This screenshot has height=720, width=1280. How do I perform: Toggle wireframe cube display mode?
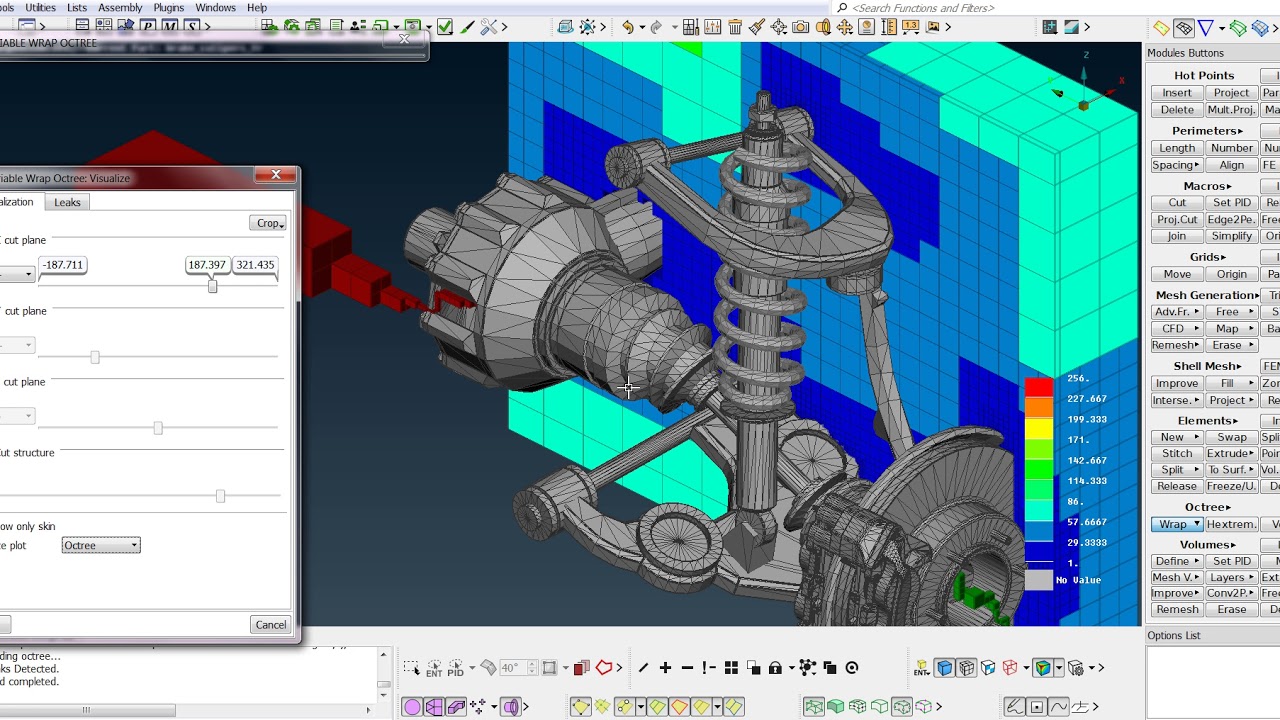tap(965, 668)
